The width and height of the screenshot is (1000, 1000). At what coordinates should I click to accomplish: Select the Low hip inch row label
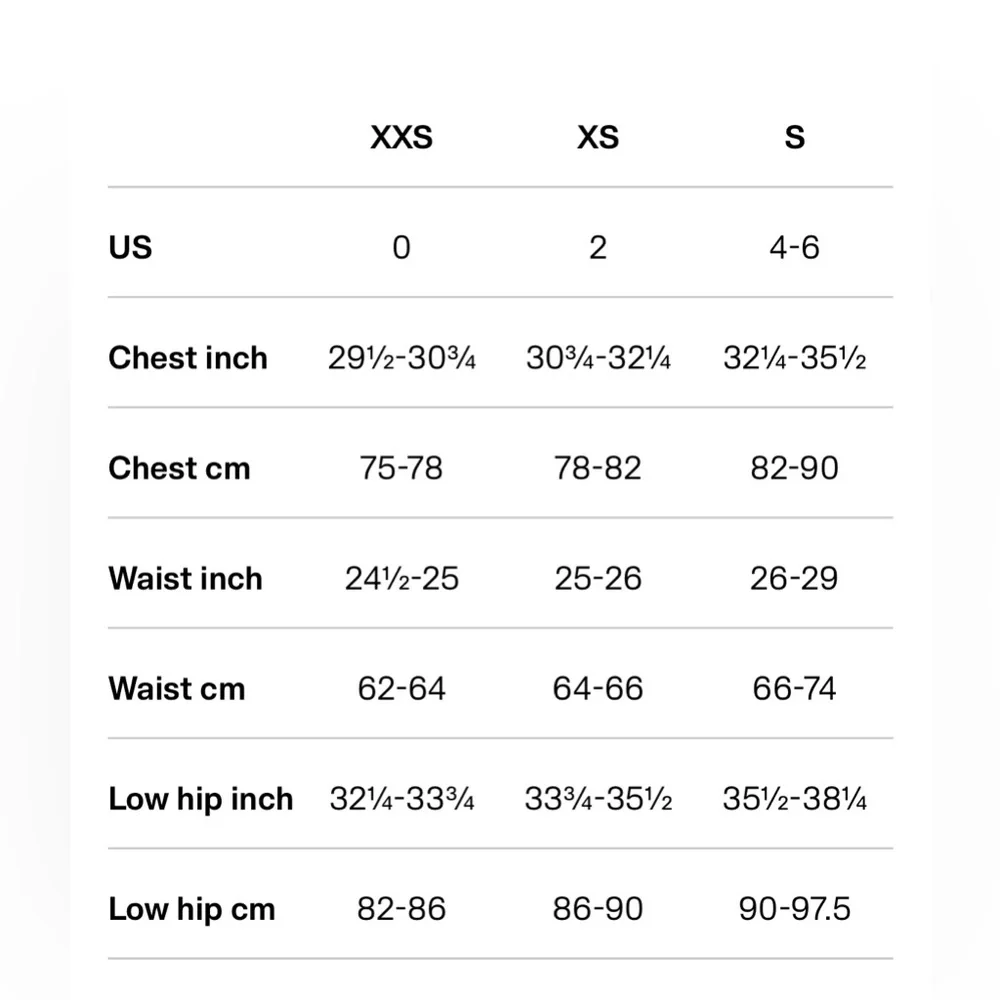coord(201,799)
